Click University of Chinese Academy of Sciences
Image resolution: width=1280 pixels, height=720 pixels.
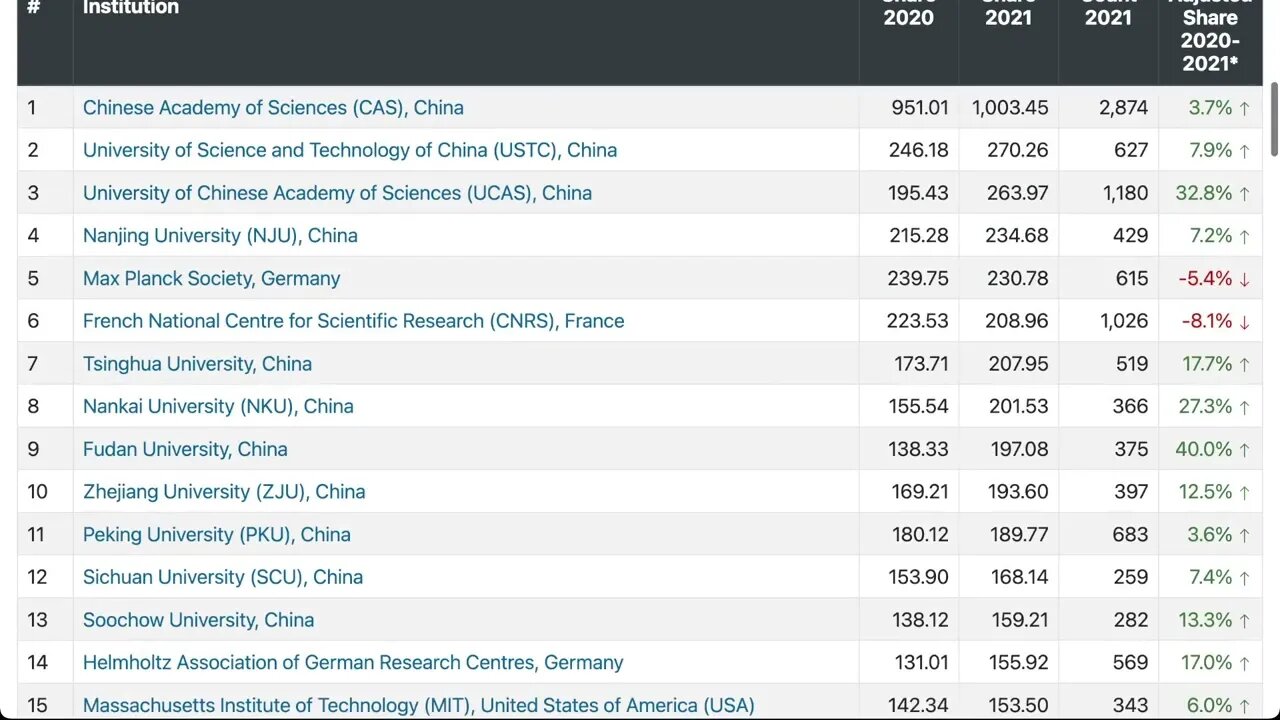pos(337,193)
